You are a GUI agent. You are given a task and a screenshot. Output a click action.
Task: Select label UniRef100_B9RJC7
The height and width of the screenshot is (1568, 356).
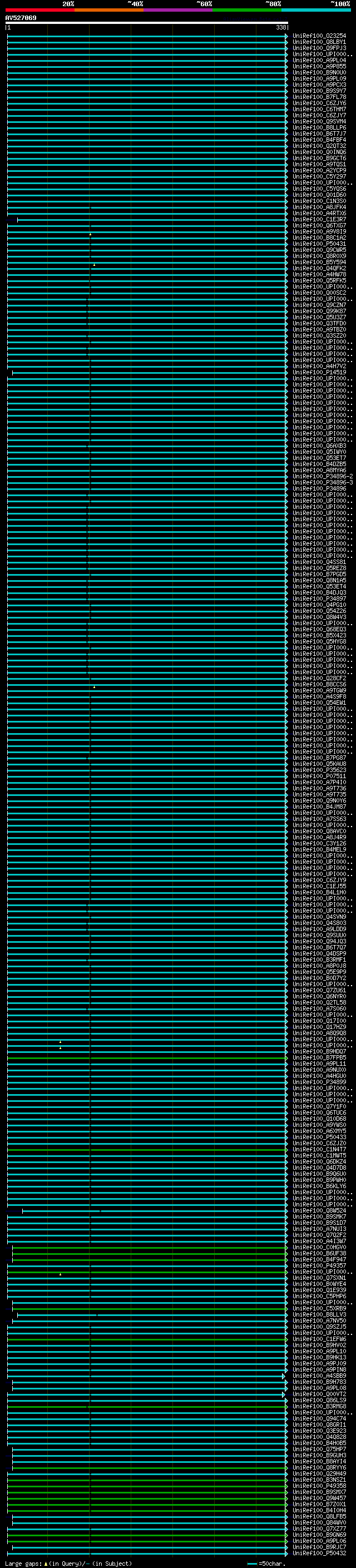point(319,1547)
